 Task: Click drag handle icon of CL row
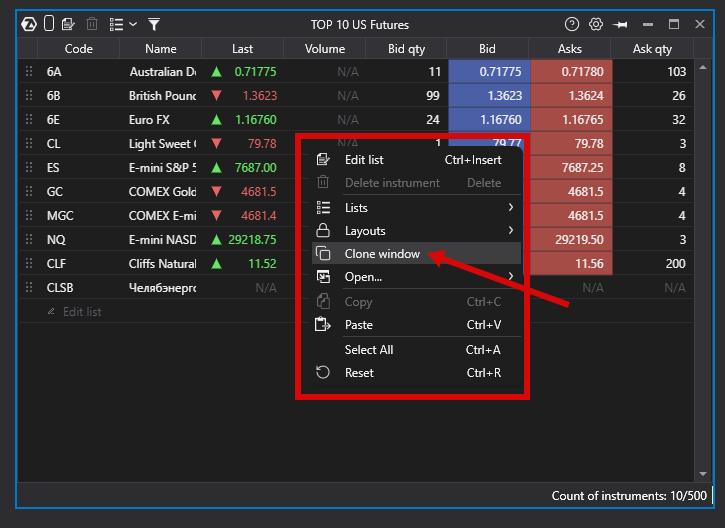pyautogui.click(x=29, y=143)
